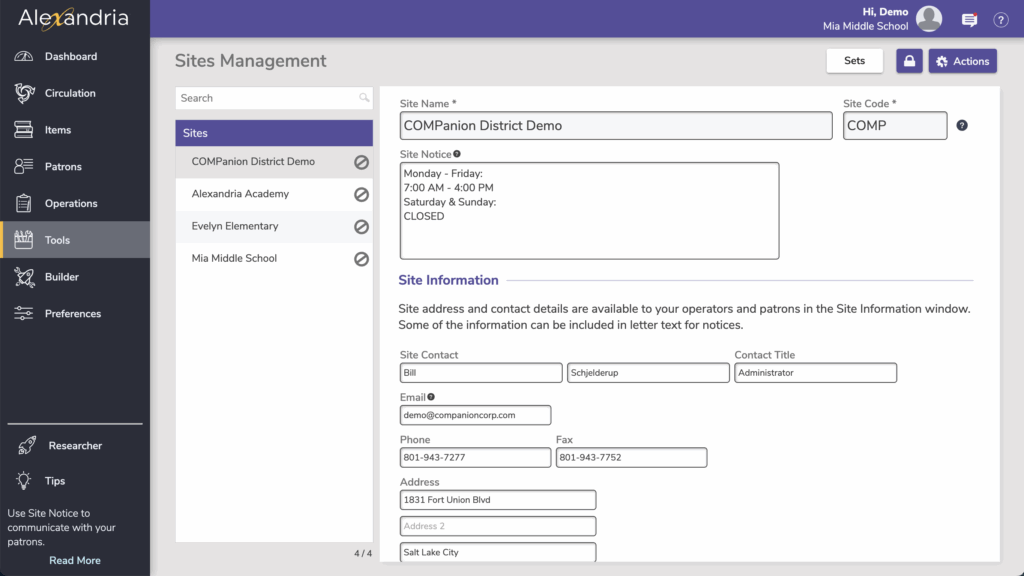
Task: Open the messages chat icon
Action: 970,20
